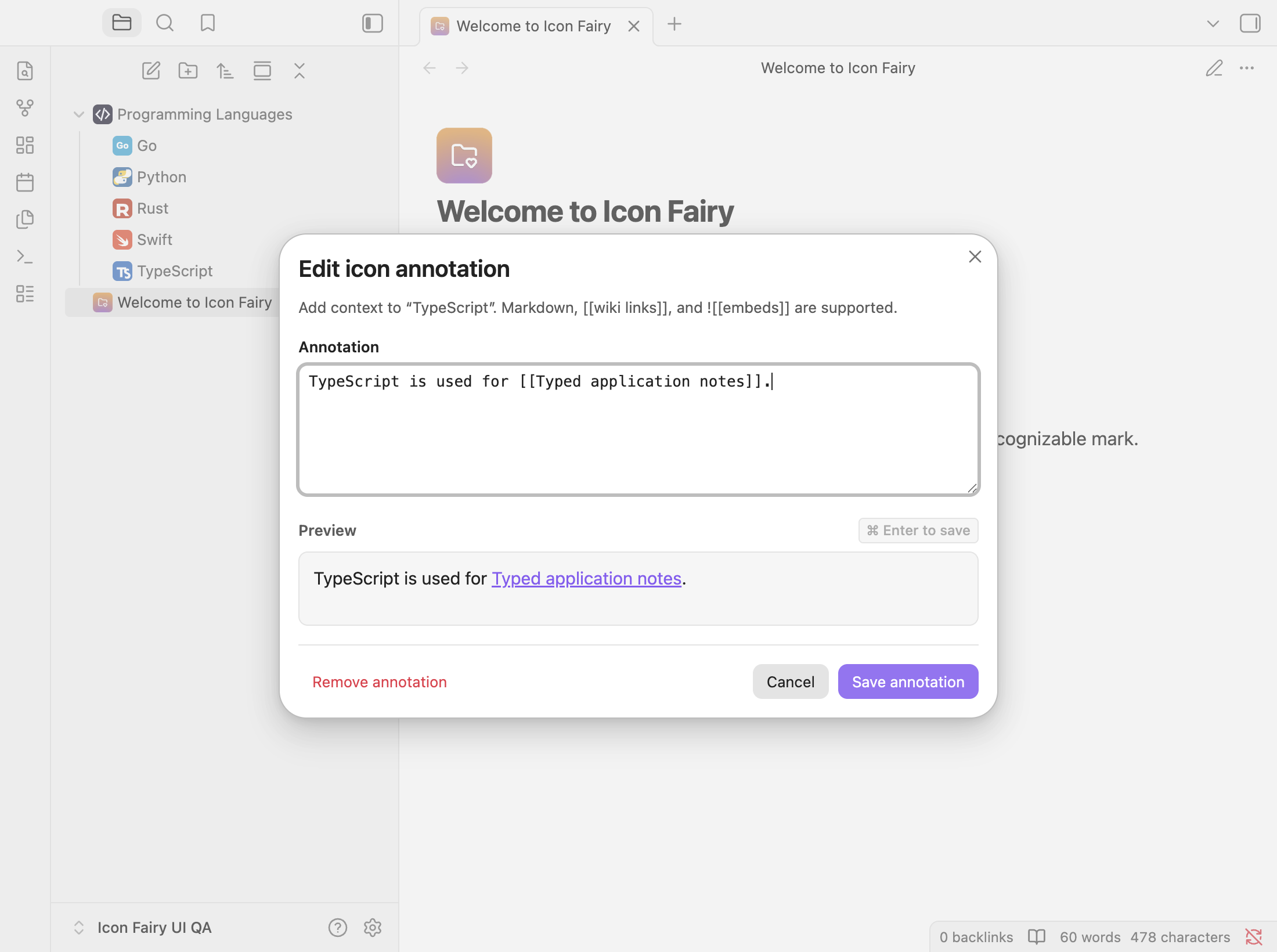Viewport: 1277px width, 952px height.
Task: Open the canvas ribbon icon
Action: tap(25, 145)
